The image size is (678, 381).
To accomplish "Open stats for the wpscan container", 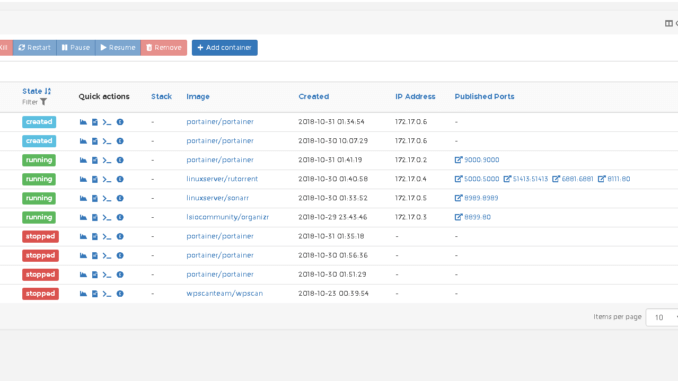I will (x=83, y=294).
